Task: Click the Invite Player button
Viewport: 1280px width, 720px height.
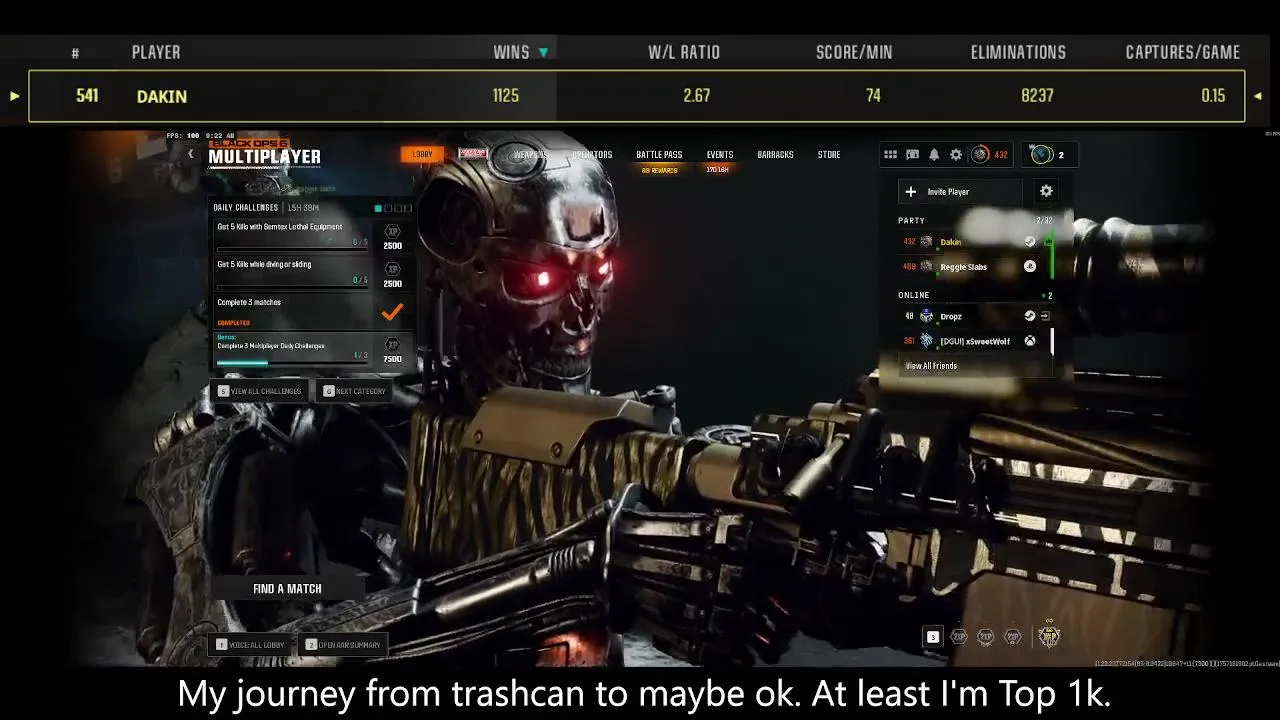Action: point(962,192)
